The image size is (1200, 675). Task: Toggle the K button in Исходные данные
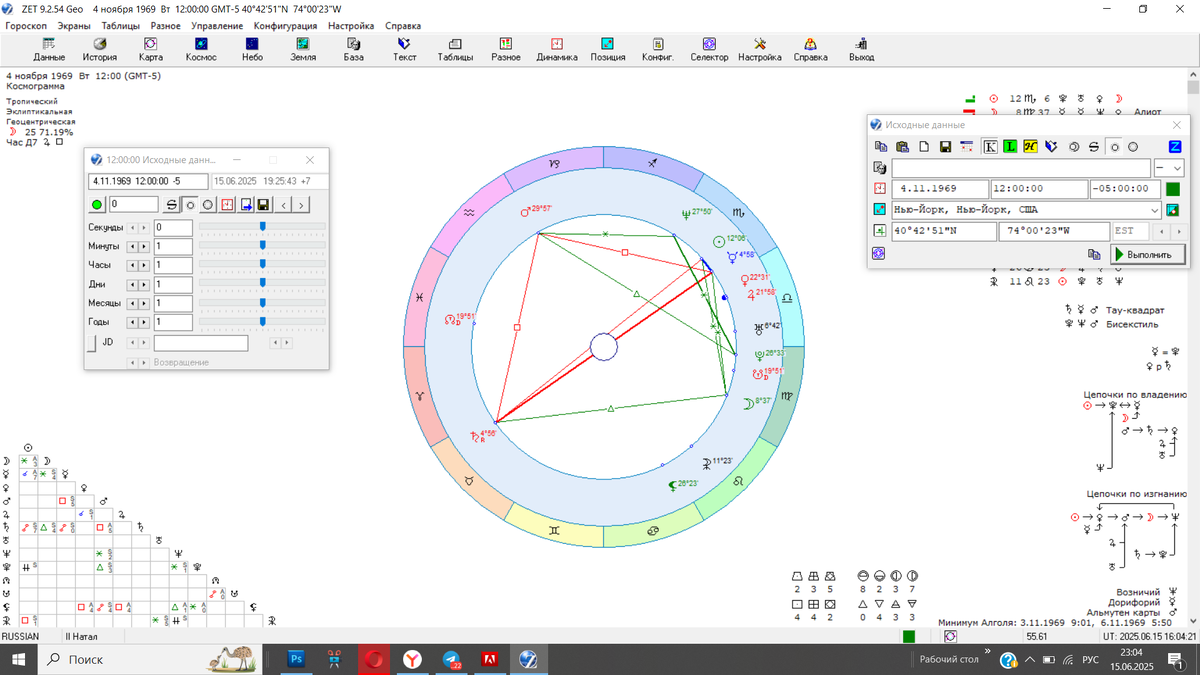coord(990,147)
